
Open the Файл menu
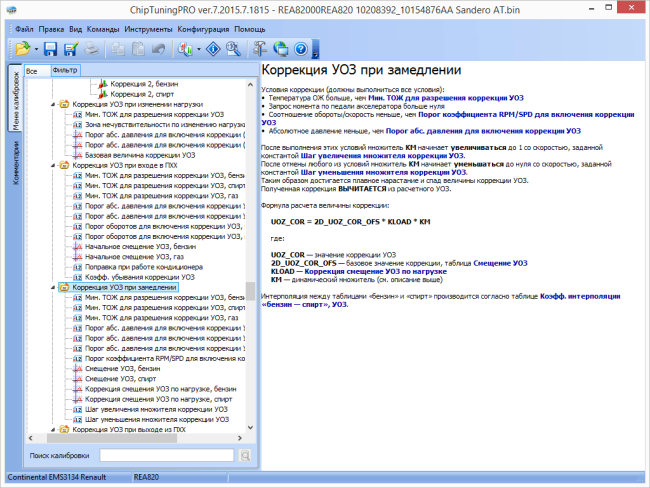[x=24, y=29]
